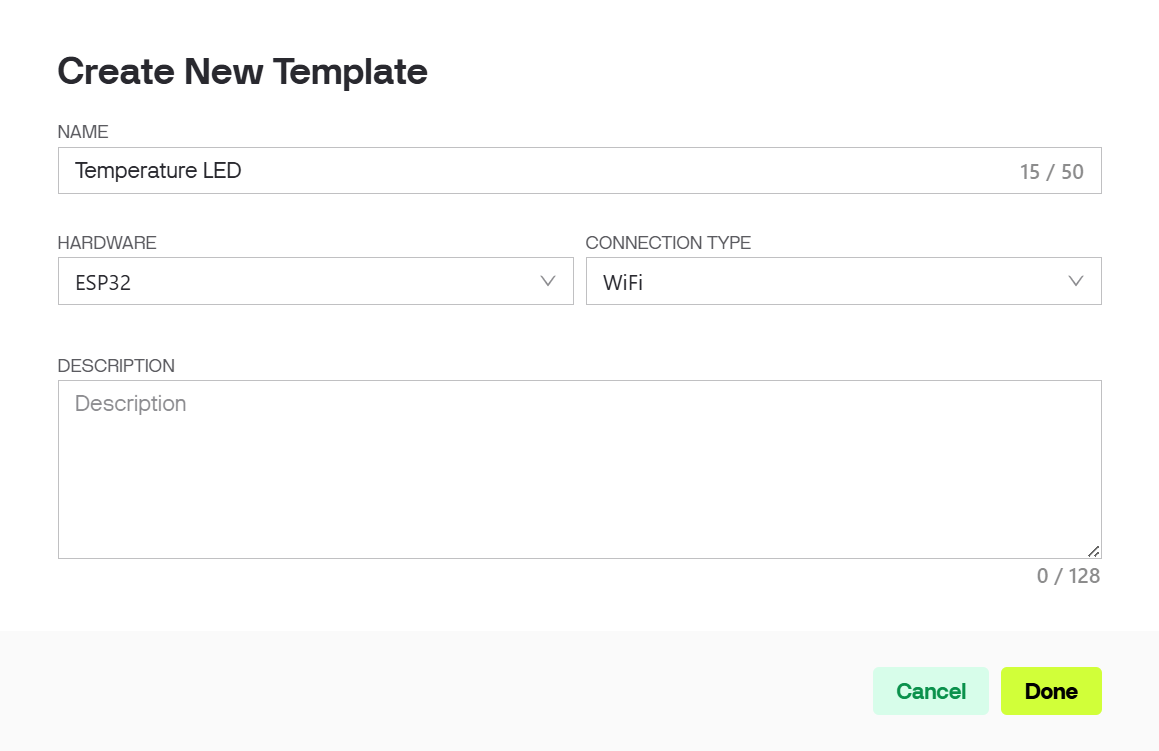Select the WiFi value text

[622, 283]
